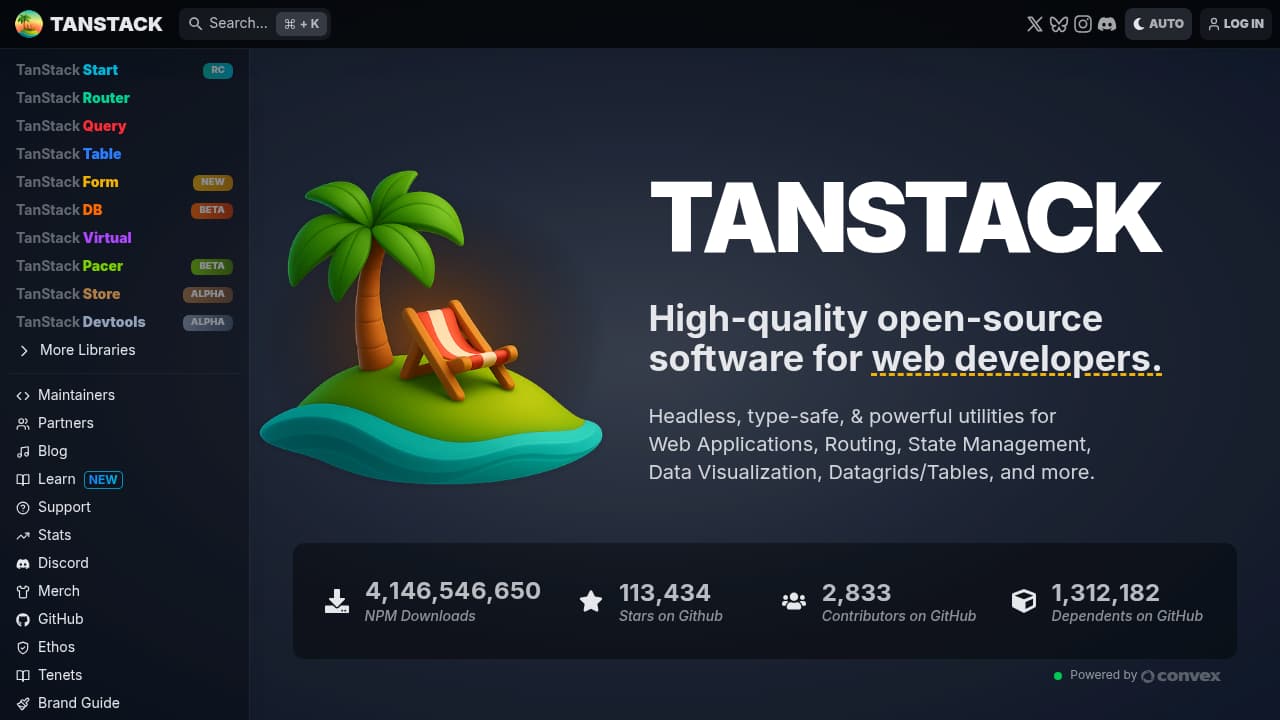
Task: Click the LOG IN button
Action: [x=1235, y=23]
